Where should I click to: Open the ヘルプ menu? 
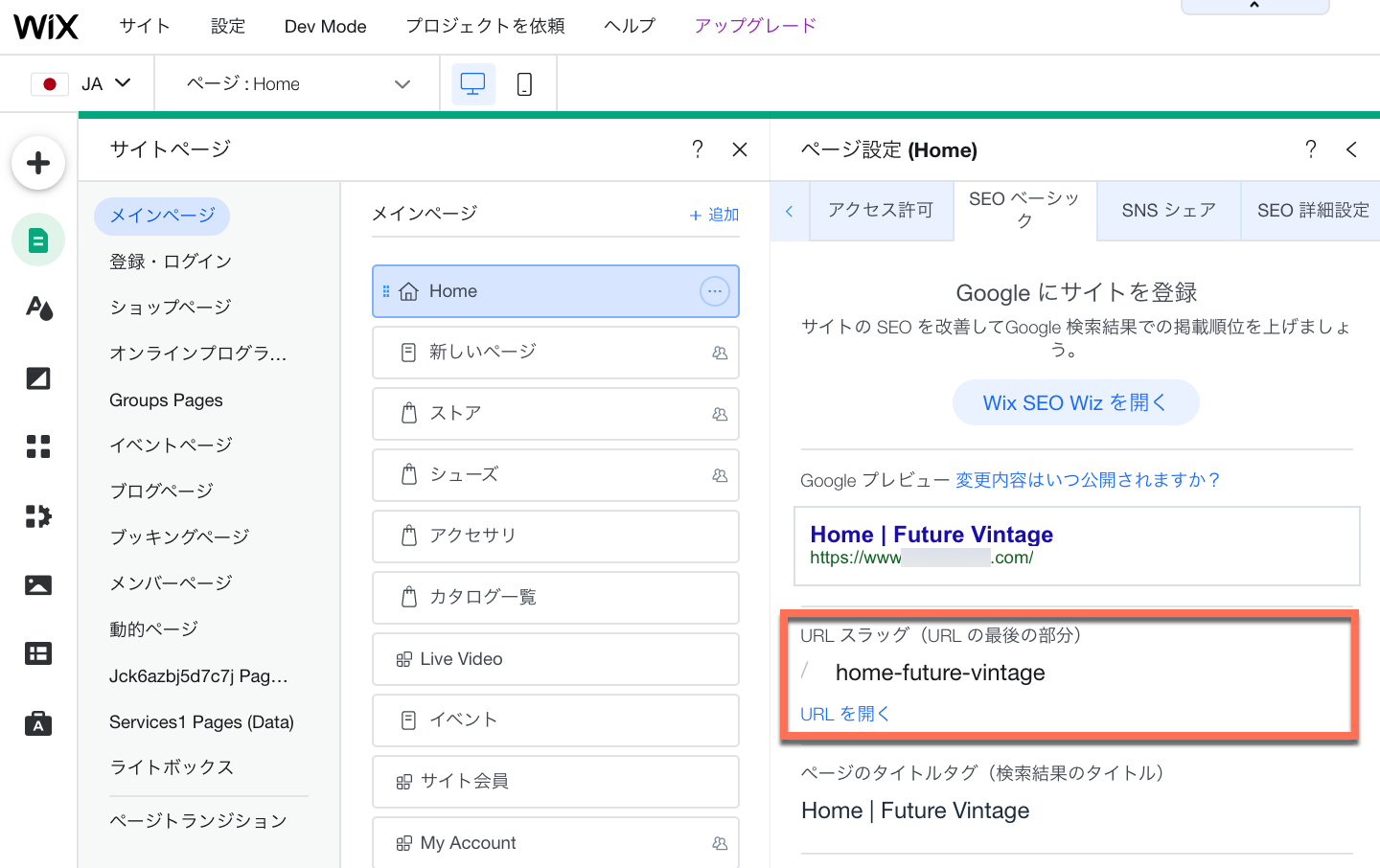[x=630, y=26]
